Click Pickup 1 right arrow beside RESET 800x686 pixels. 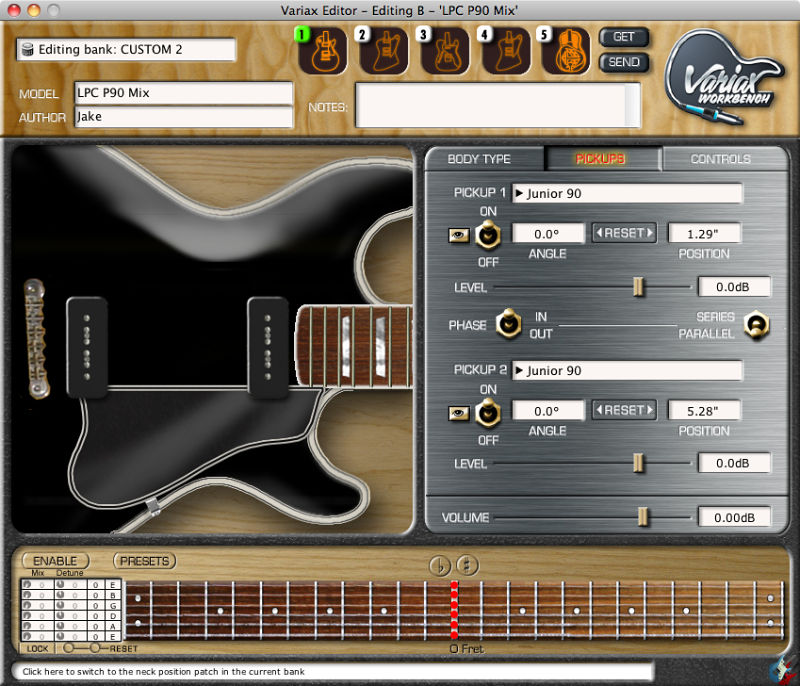650,233
